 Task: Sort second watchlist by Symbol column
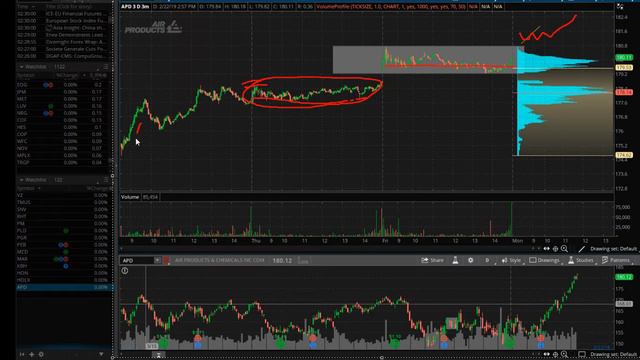(x=26, y=188)
